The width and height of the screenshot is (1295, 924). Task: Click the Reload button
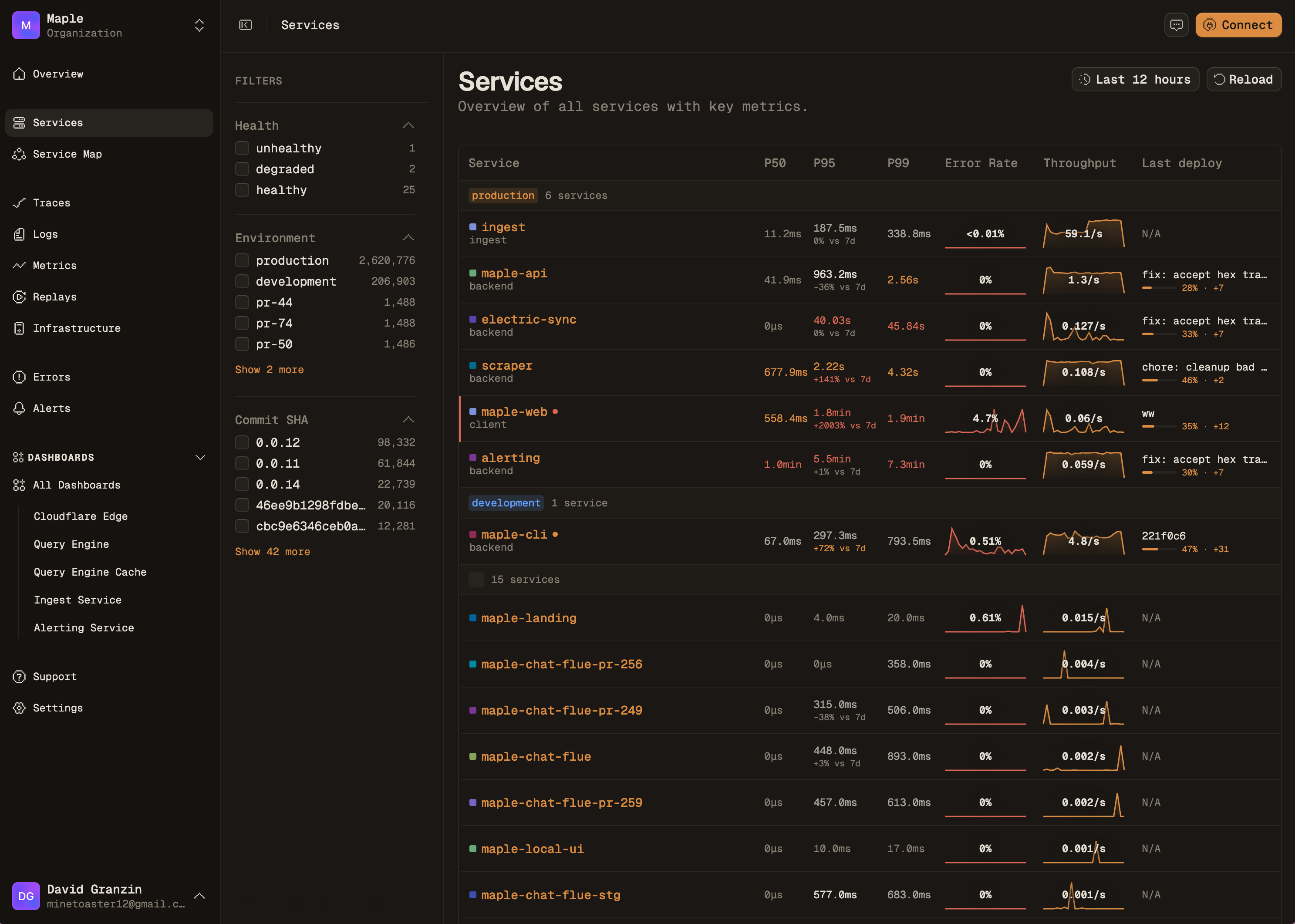(1244, 80)
